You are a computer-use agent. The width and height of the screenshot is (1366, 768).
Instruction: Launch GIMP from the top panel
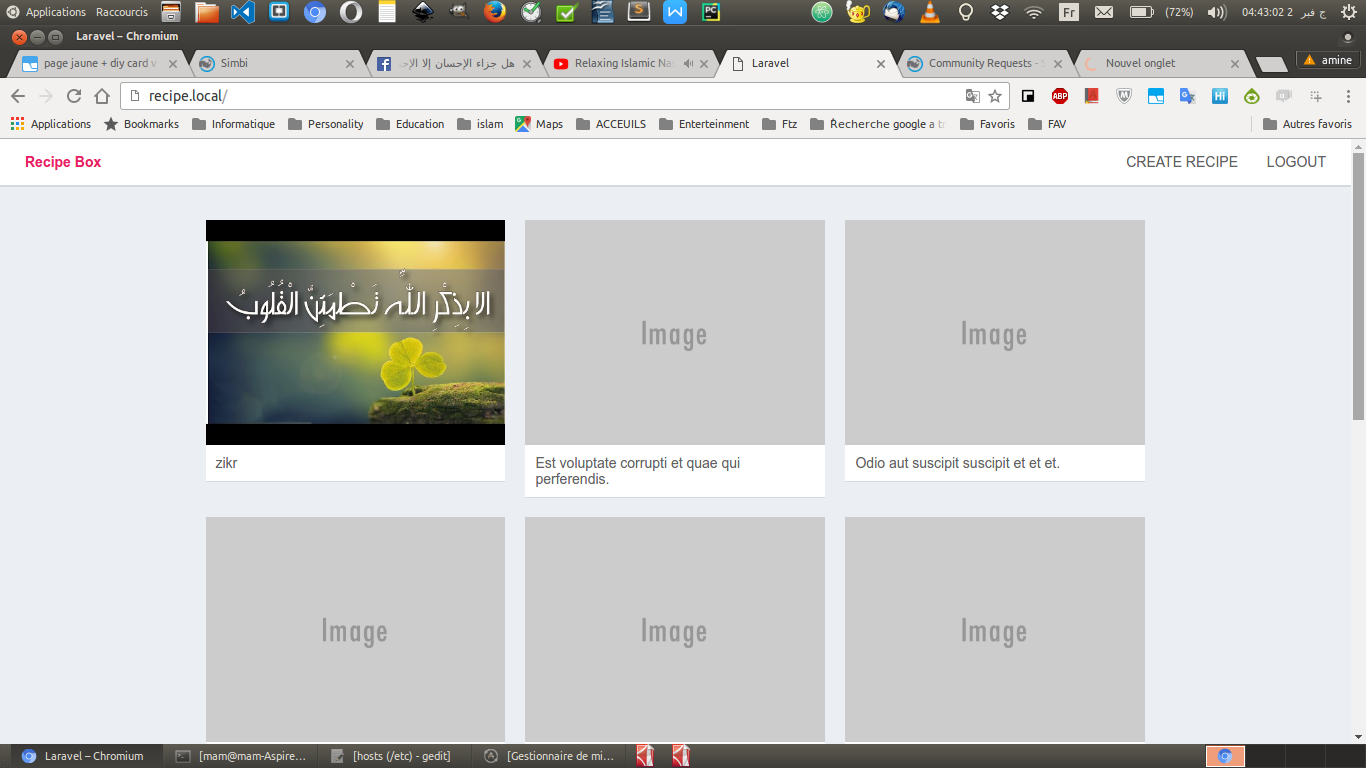click(458, 12)
